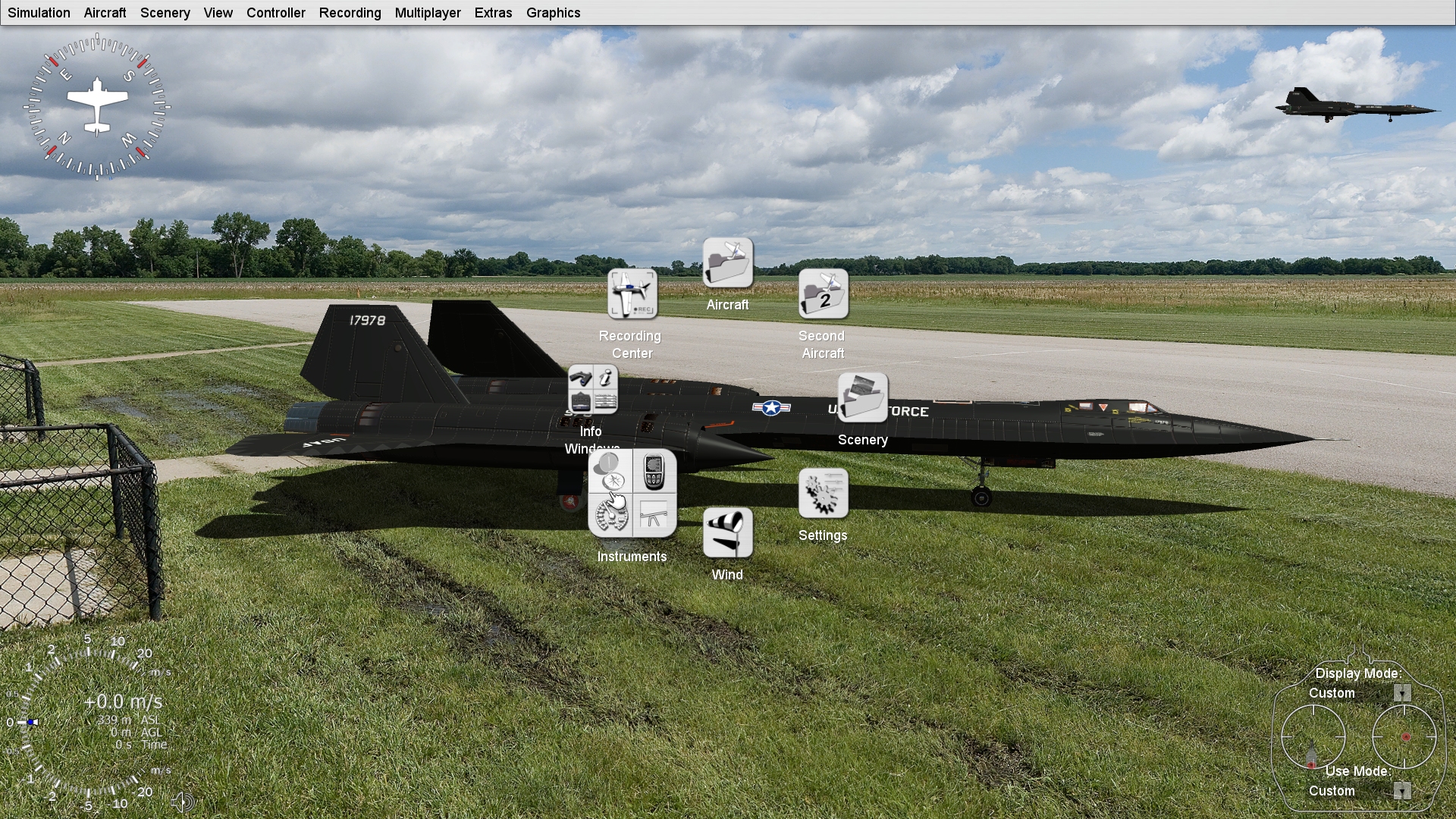Open the Recording Center panel
1456x819 pixels.
[632, 295]
